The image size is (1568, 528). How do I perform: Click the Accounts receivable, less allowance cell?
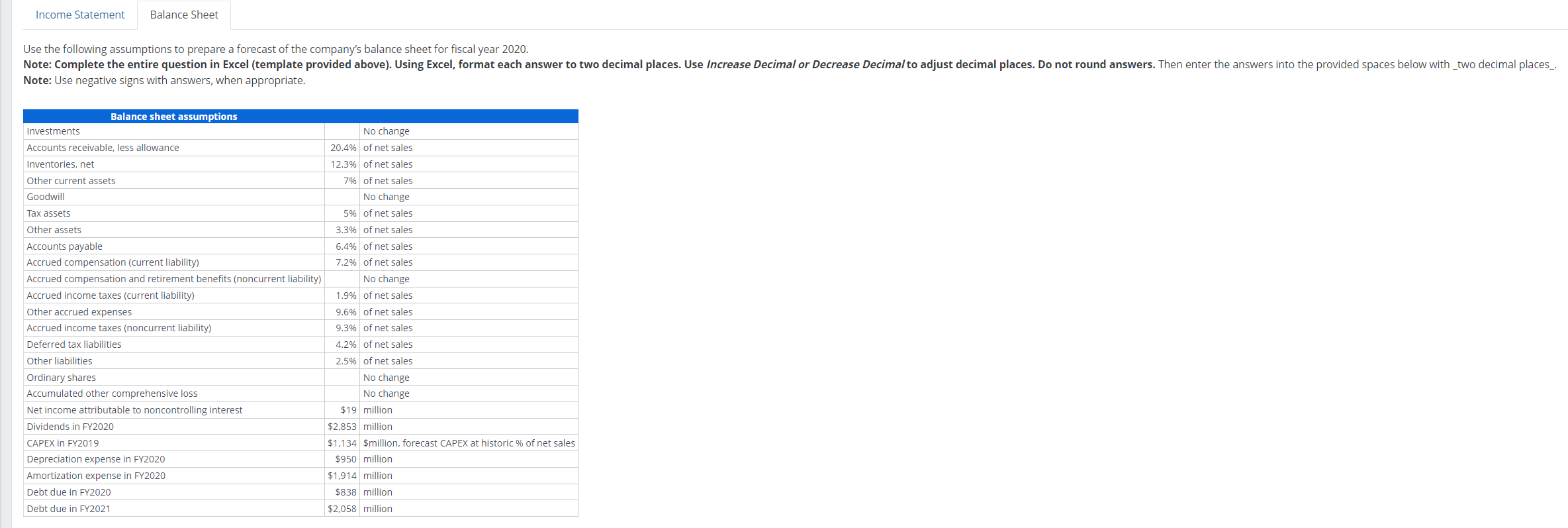[x=103, y=147]
